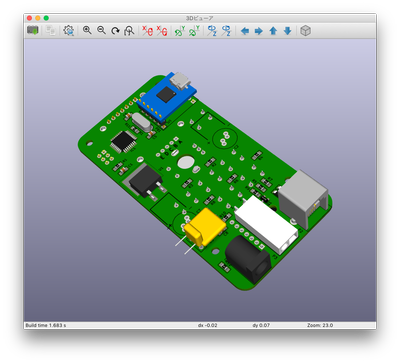Fit the board in page
400x363 pixels.
(x=129, y=31)
